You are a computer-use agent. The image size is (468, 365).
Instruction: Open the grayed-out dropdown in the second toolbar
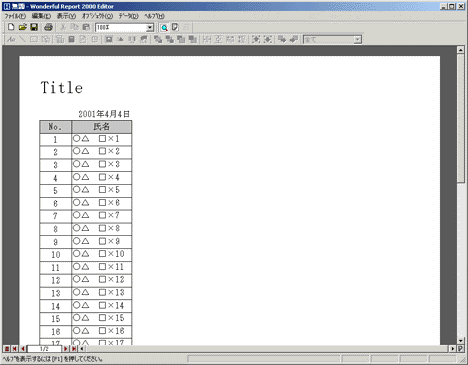[x=357, y=40]
